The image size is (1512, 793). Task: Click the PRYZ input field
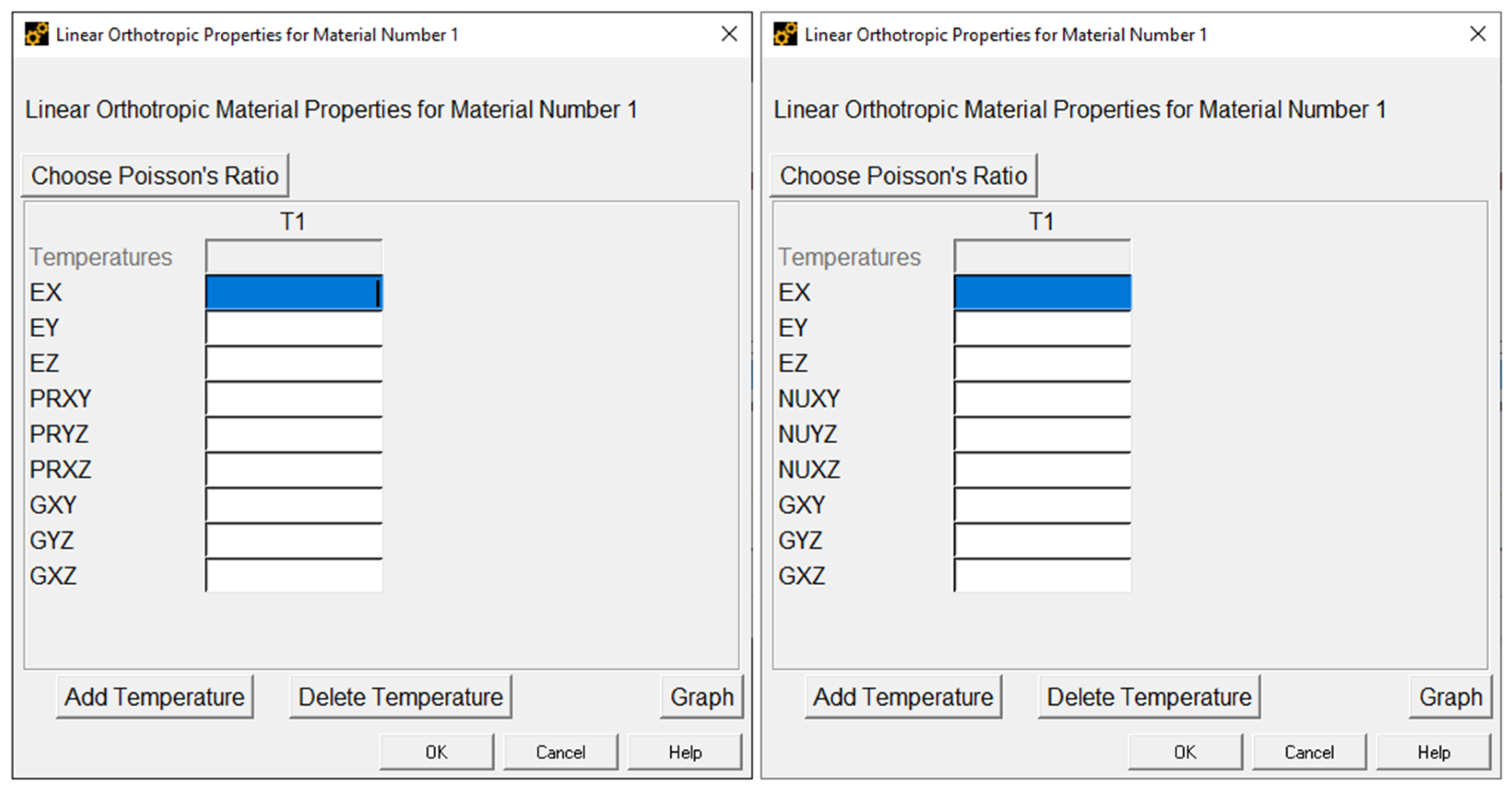tap(294, 434)
